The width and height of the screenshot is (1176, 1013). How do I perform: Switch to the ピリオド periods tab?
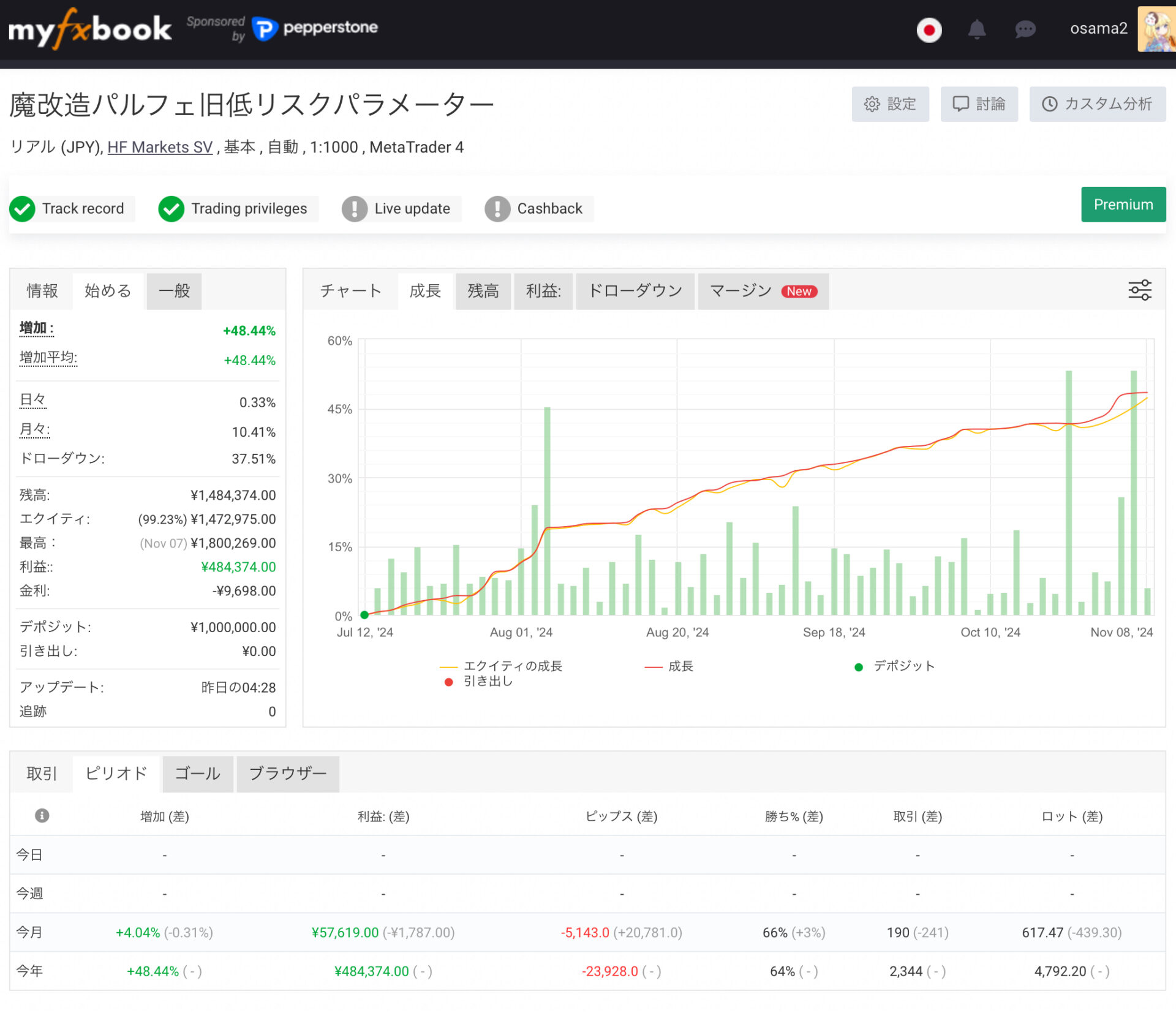pos(116,774)
